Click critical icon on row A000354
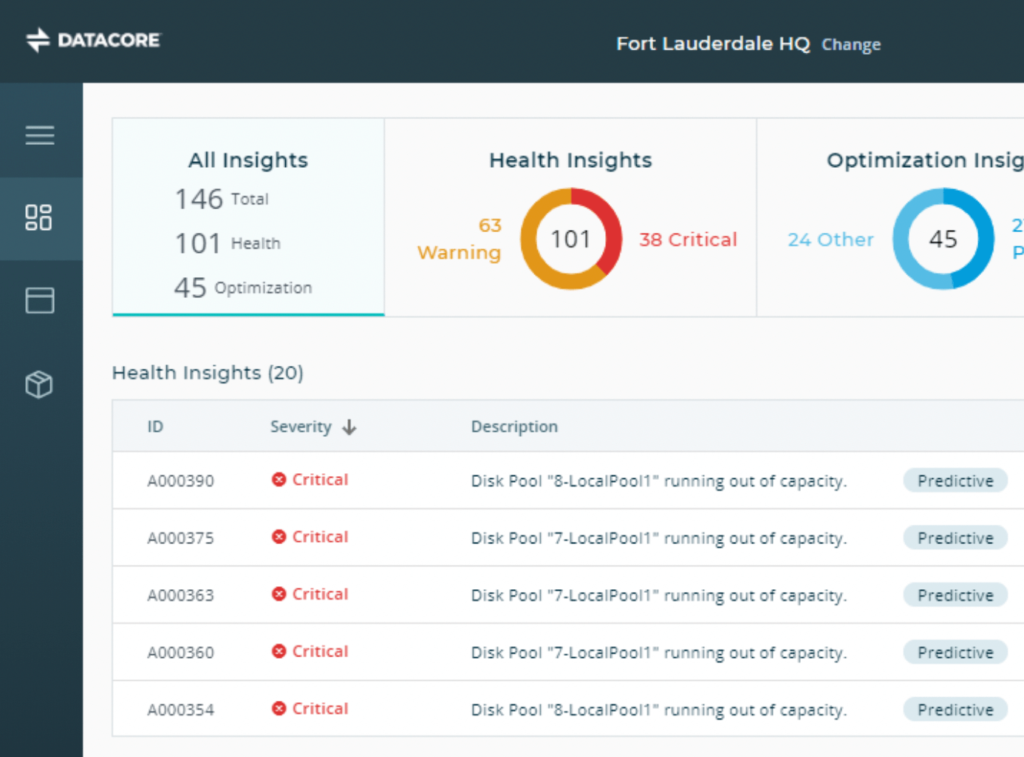 coord(279,709)
